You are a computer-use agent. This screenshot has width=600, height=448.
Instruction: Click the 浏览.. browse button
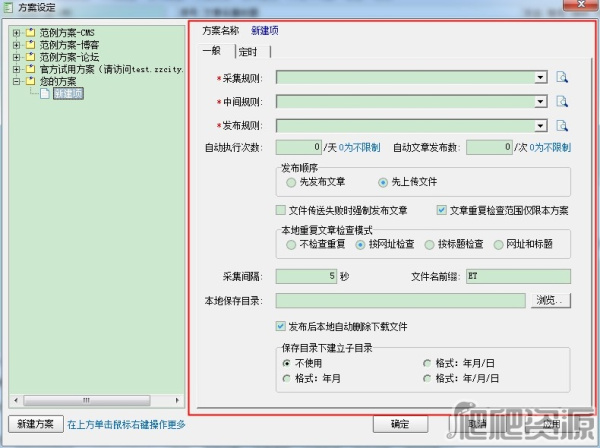tap(551, 300)
